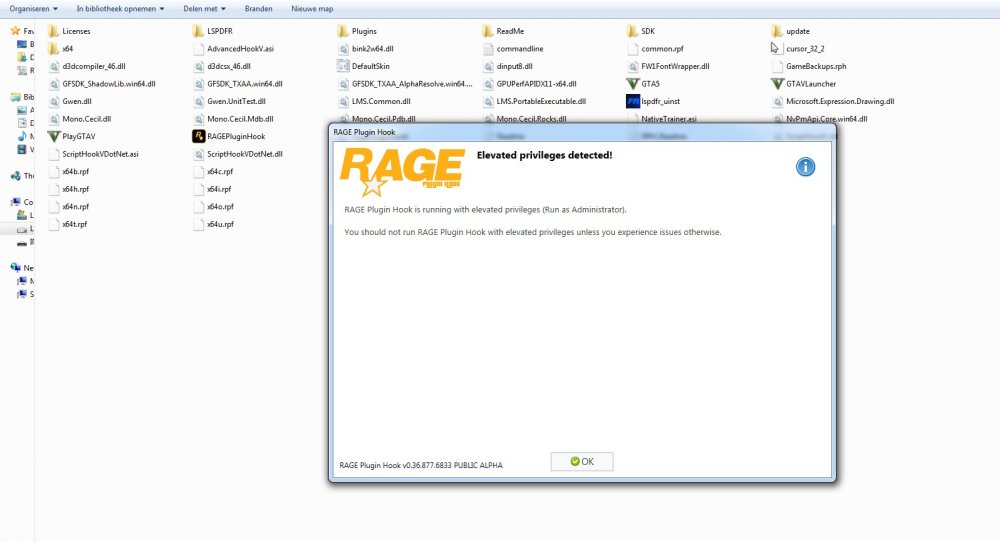
Task: Open the Organiseren dropdown menu
Action: click(x=33, y=9)
